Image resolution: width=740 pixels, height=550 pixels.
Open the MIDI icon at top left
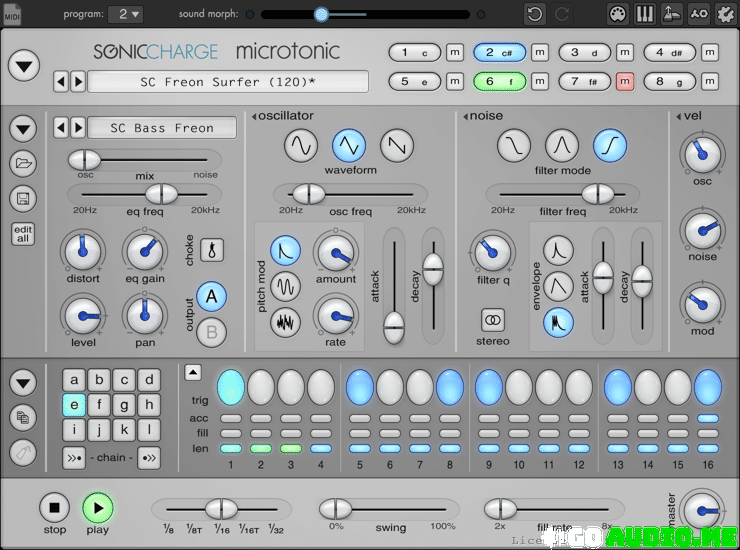click(12, 14)
